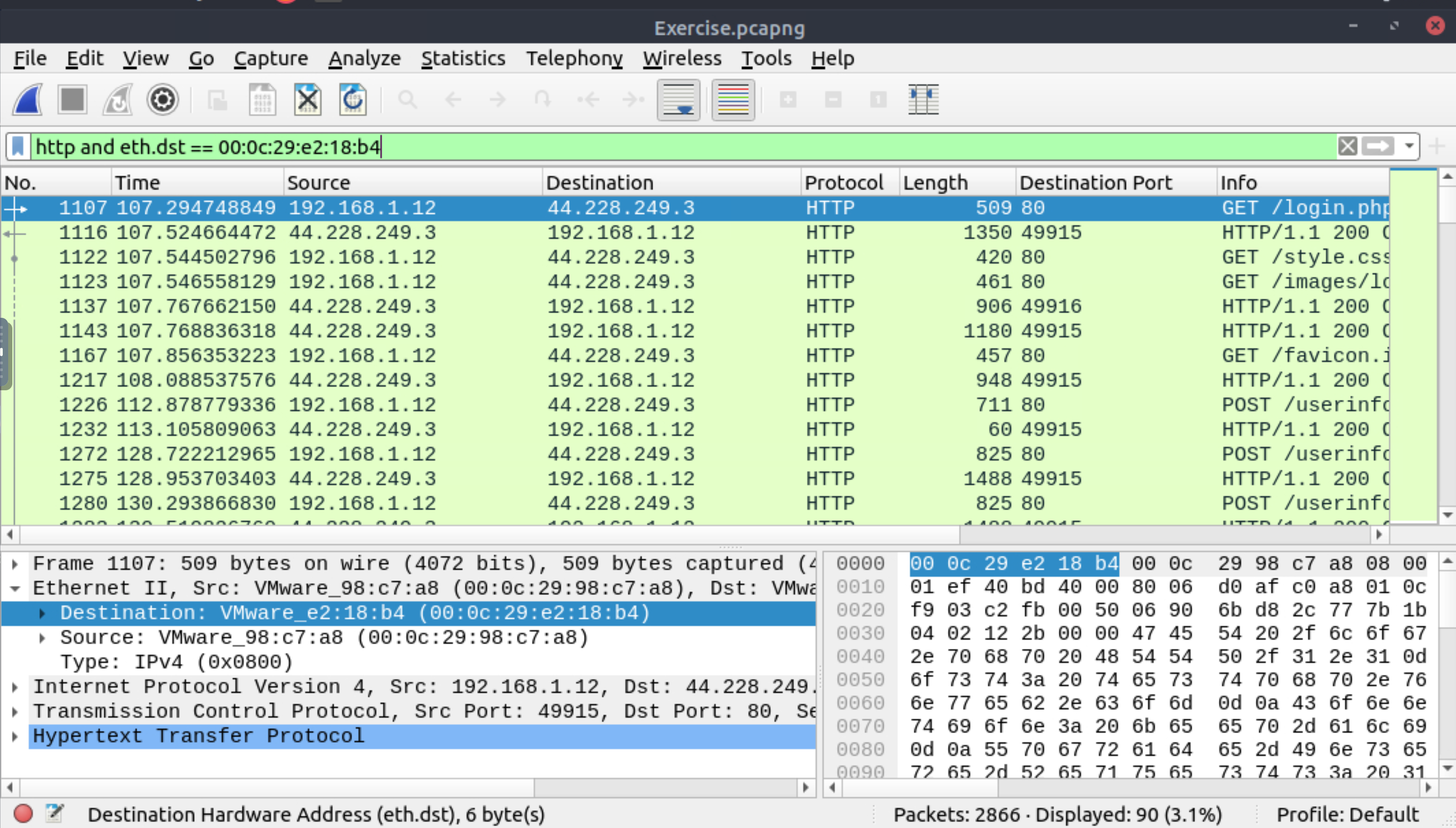Toggle packet list colorization
The width and height of the screenshot is (1456, 828).
pos(733,99)
